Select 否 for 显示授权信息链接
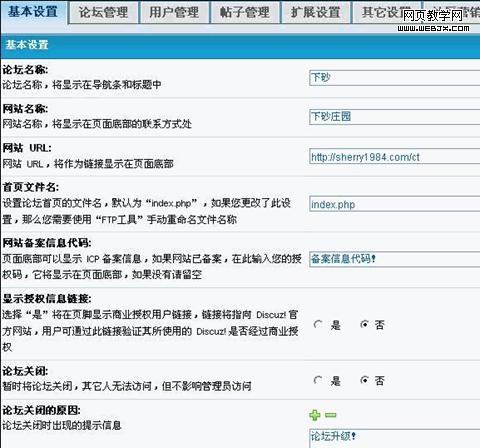480x448 pixels. [x=365, y=324]
